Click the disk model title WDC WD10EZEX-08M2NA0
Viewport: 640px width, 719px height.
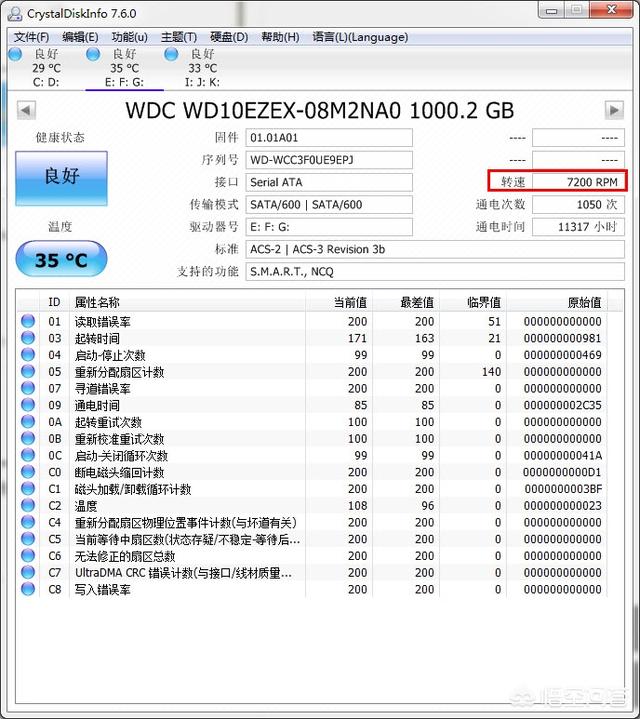pos(263,111)
